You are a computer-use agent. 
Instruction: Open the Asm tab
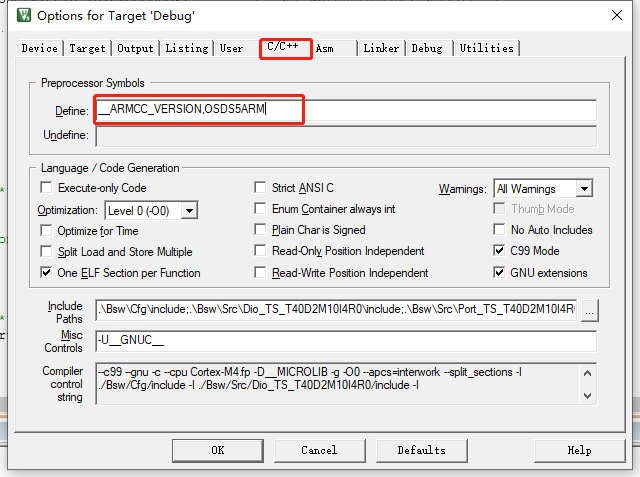(x=325, y=48)
